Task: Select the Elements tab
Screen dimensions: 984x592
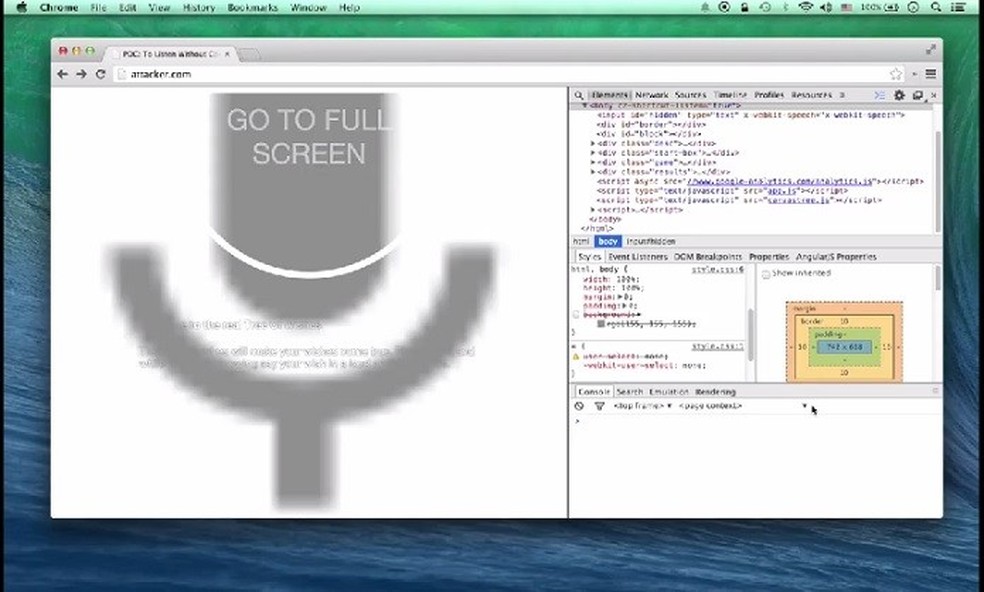Action: [609, 95]
